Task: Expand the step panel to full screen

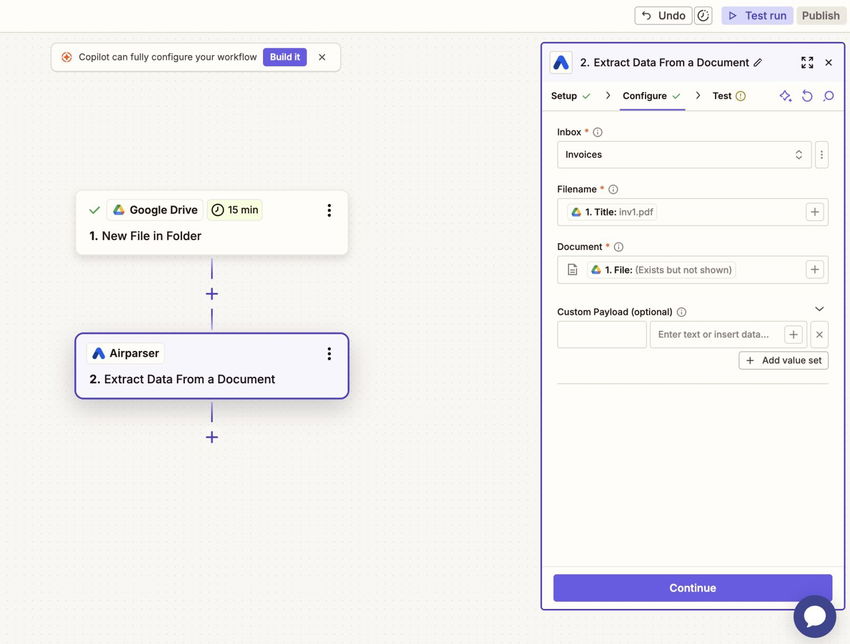Action: tap(807, 62)
